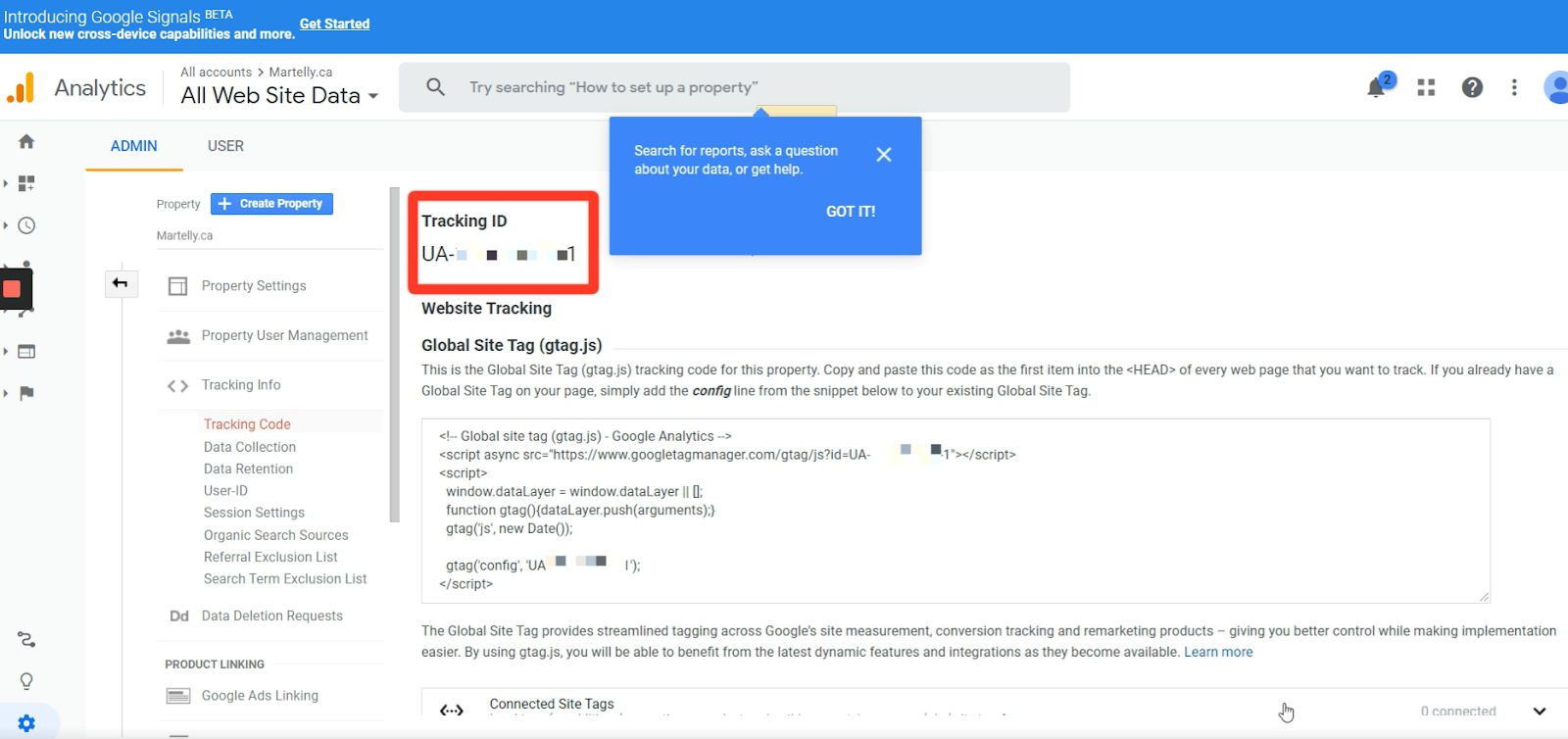Click the Connected Site Tags arrows icon
Screen dimensions: 1568x739
(x=452, y=710)
